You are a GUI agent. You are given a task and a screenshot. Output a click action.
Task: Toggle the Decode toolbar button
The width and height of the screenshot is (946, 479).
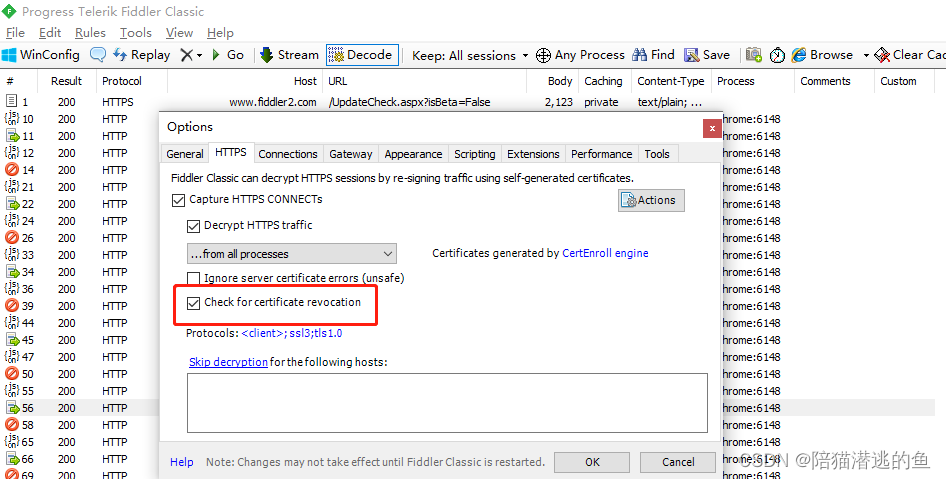362,55
